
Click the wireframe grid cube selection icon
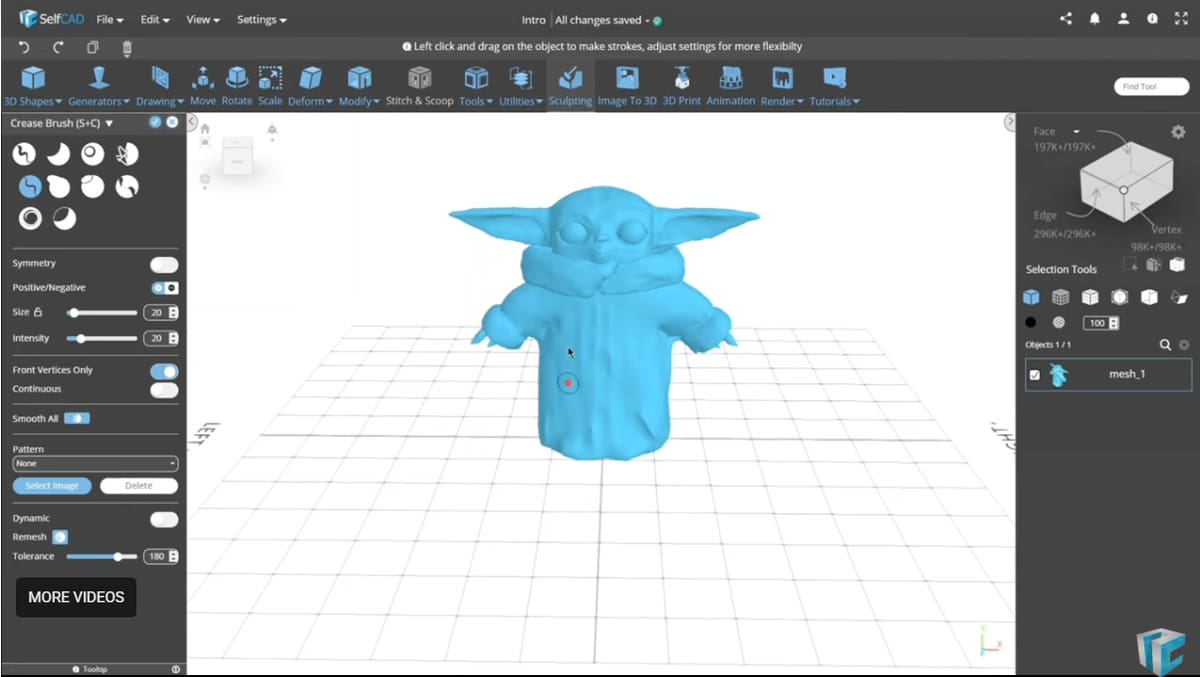1061,297
